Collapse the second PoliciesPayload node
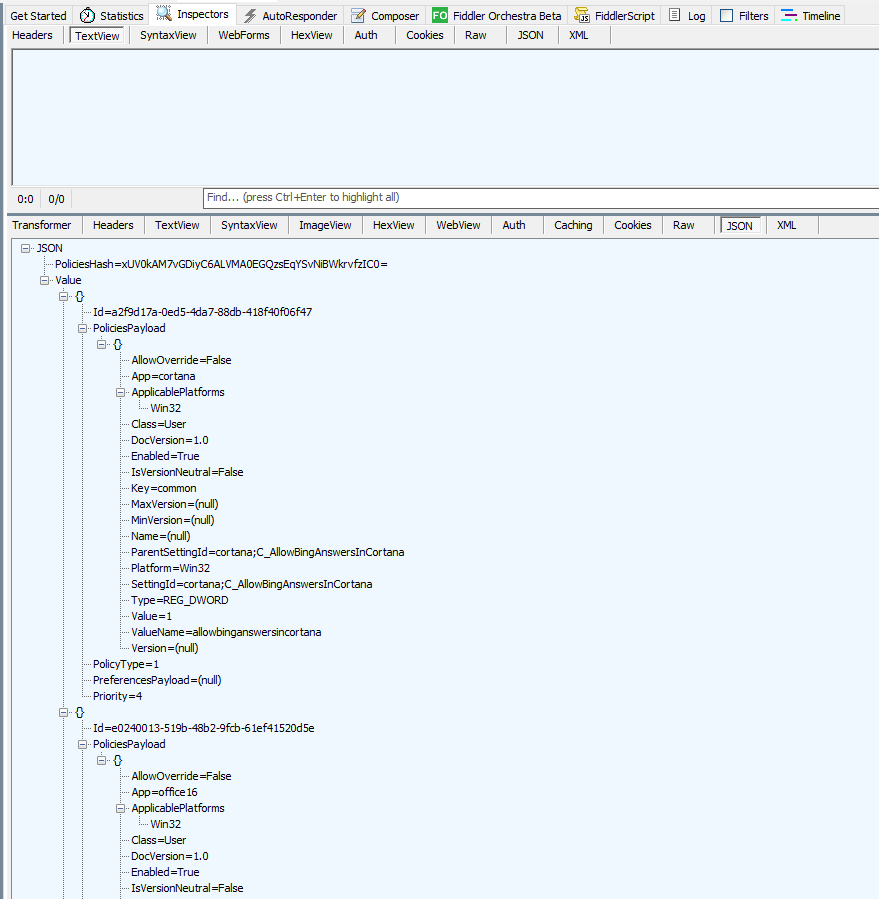The width and height of the screenshot is (879, 899). coord(82,744)
